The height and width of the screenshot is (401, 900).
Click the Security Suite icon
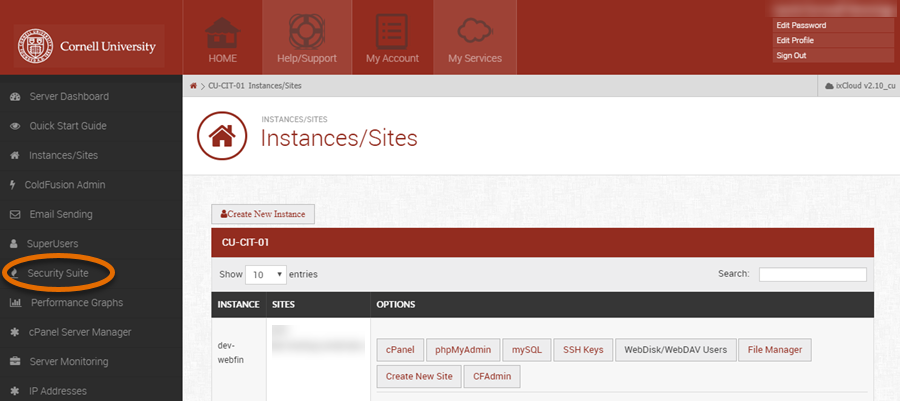point(15,274)
